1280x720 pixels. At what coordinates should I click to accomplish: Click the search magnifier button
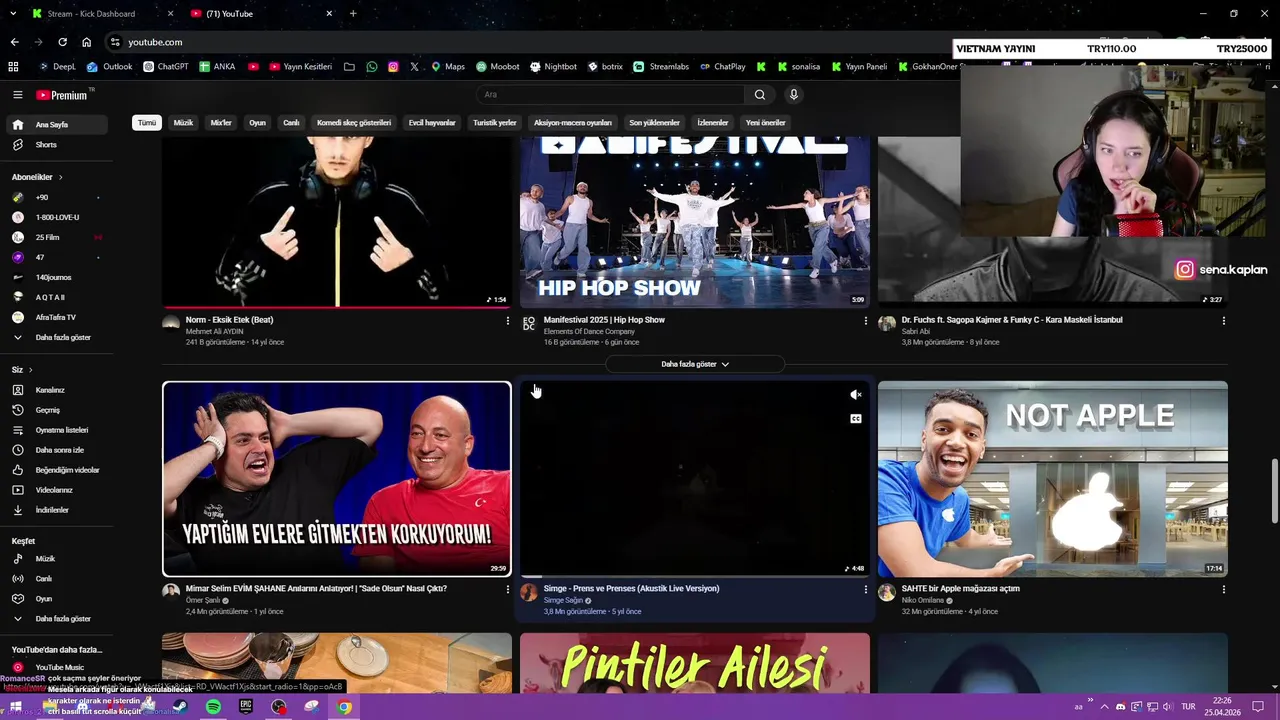click(760, 95)
